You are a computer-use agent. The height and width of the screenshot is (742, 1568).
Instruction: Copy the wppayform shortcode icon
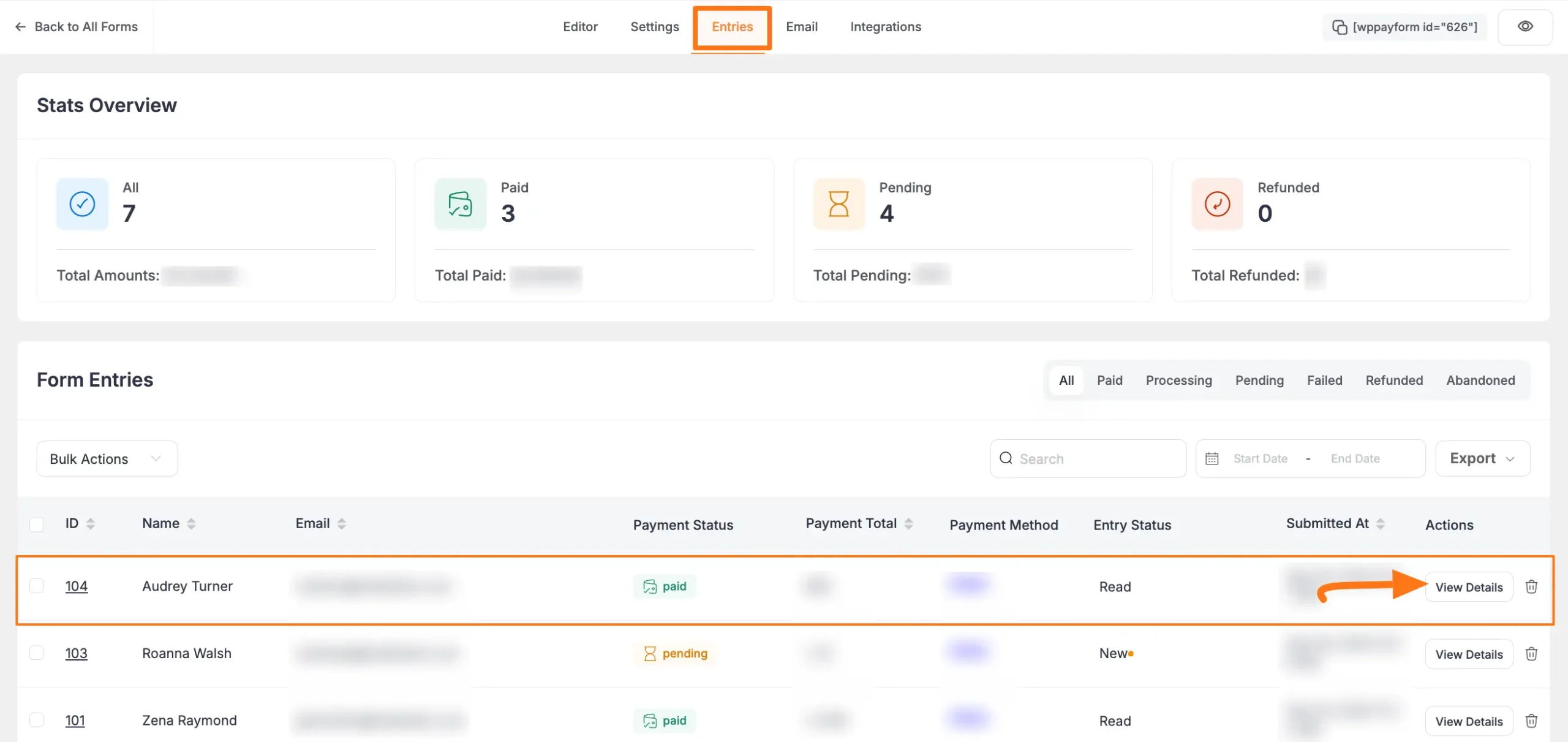[1340, 27]
